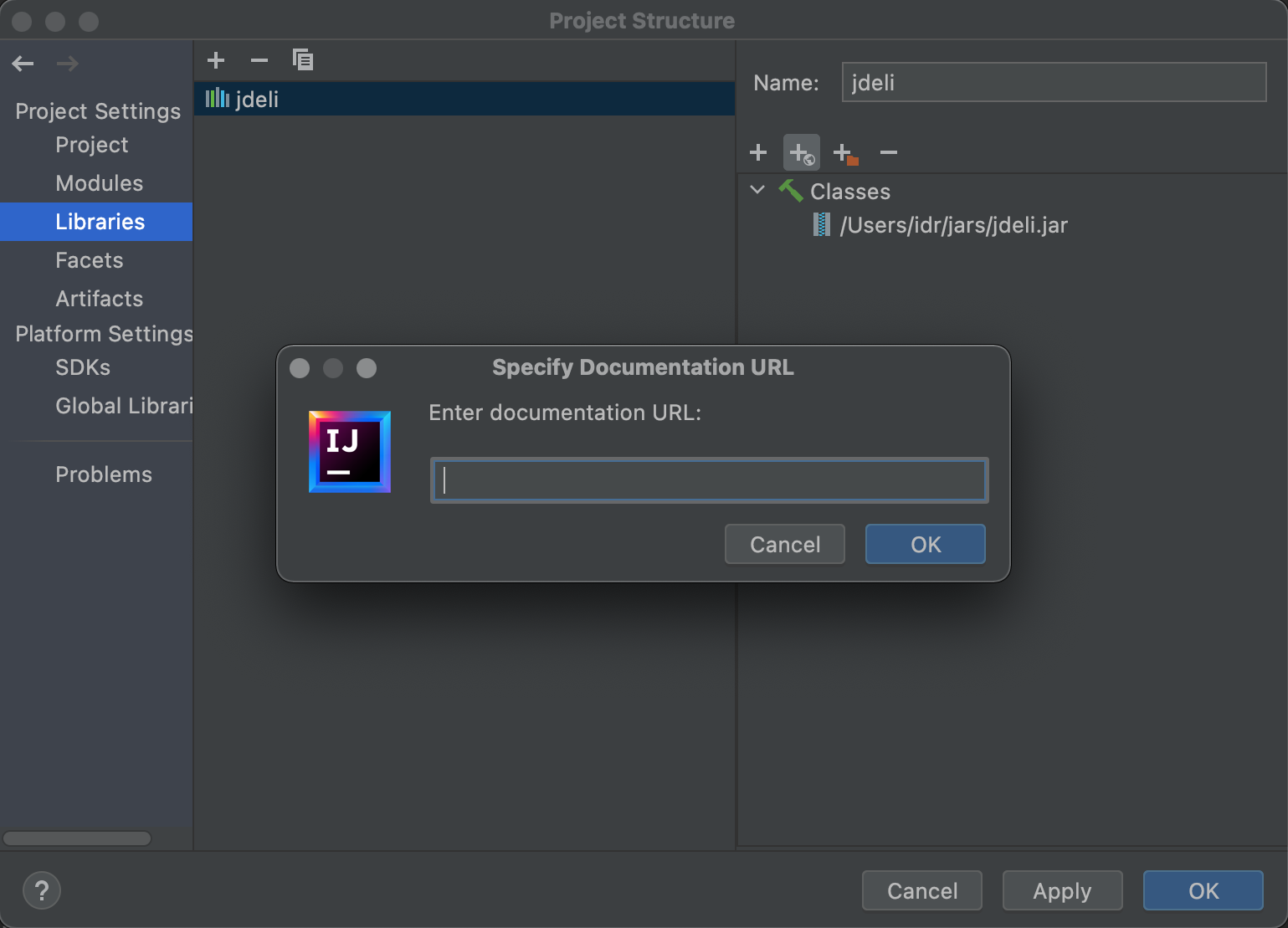
Task: Add a new root with the right-panel plus icon
Action: point(757,152)
